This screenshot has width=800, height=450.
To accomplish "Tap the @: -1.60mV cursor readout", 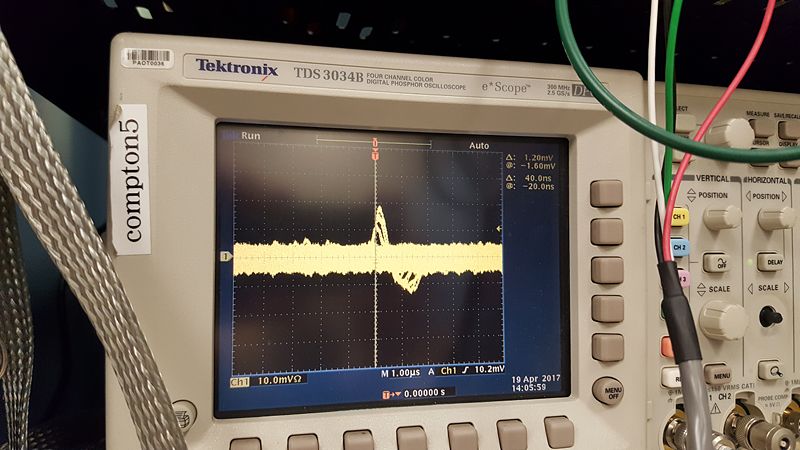I will click(531, 166).
